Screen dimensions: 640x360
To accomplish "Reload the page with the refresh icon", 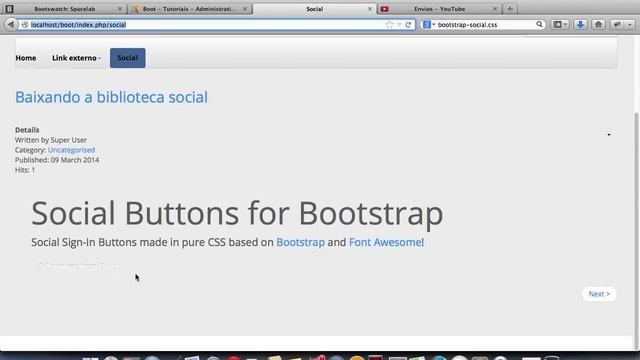I will 408,24.
